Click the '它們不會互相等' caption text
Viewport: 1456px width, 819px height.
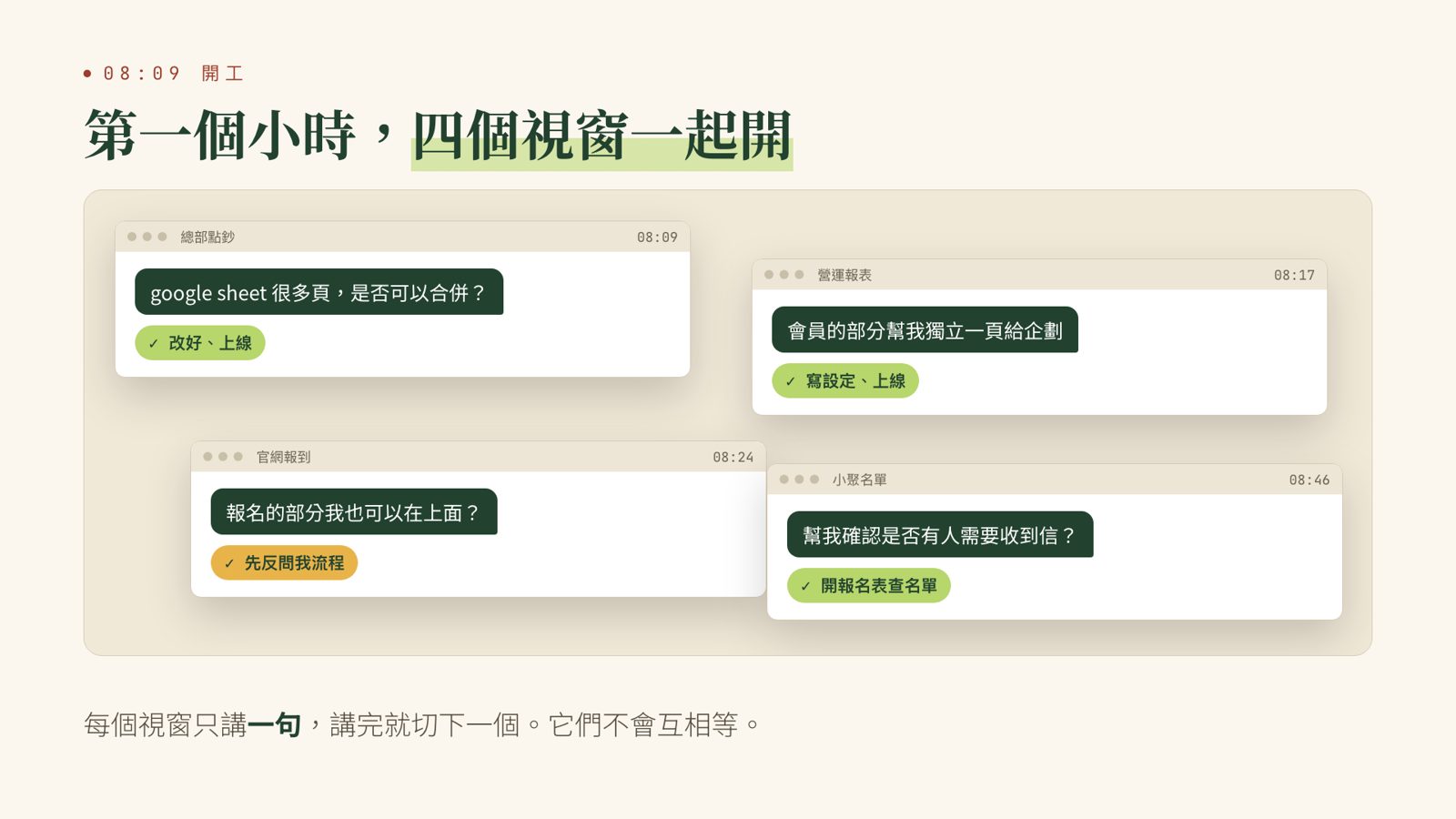coord(643,725)
